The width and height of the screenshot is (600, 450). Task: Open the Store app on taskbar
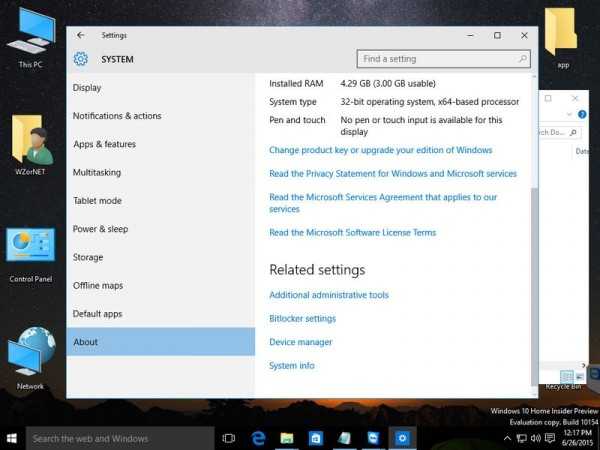click(x=315, y=438)
